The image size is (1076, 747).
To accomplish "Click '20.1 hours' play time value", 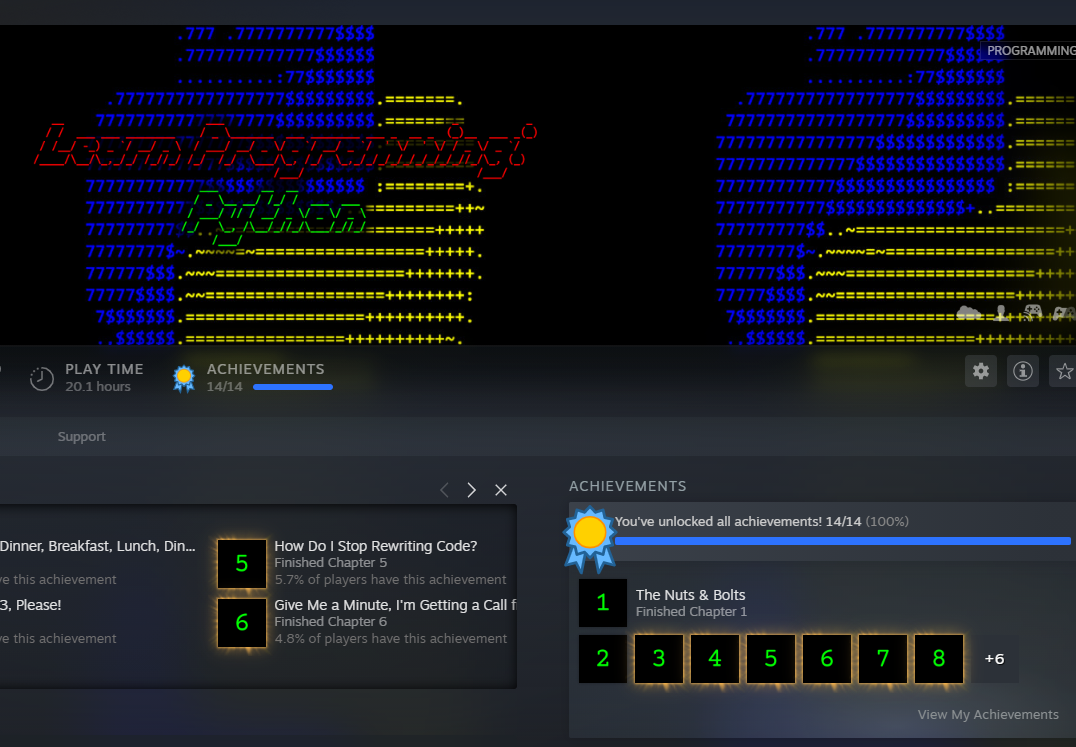I will coord(97,386).
